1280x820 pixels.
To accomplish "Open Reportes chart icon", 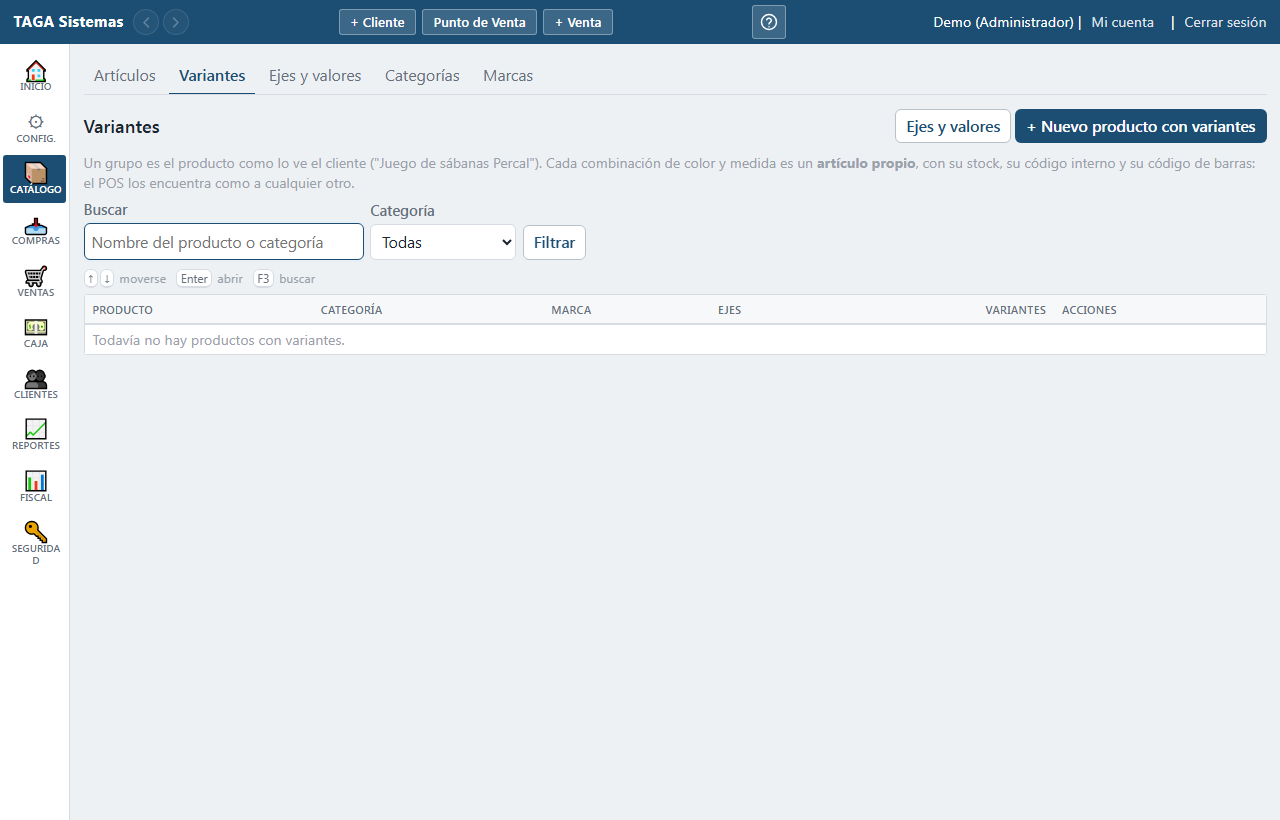I will coord(35,429).
